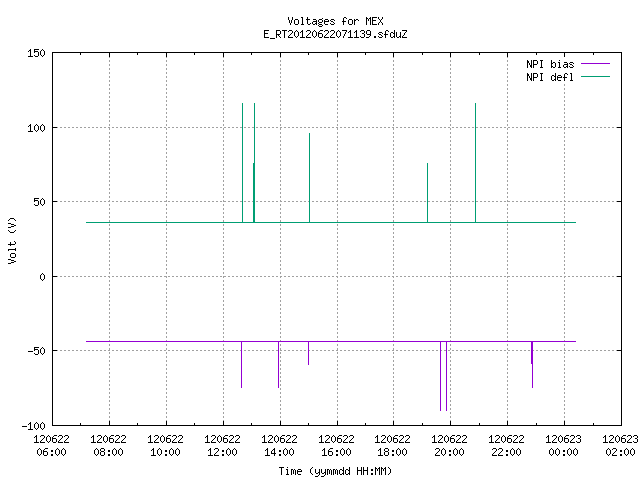Click the x-axis label 120622 06:00
Viewport: 640px width, 480px height.
pos(51,446)
